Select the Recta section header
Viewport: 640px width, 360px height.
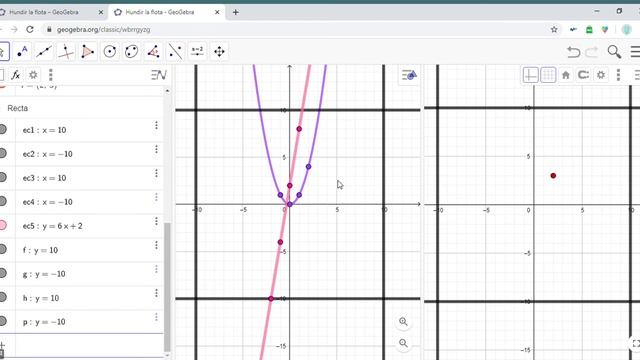pyautogui.click(x=18, y=108)
